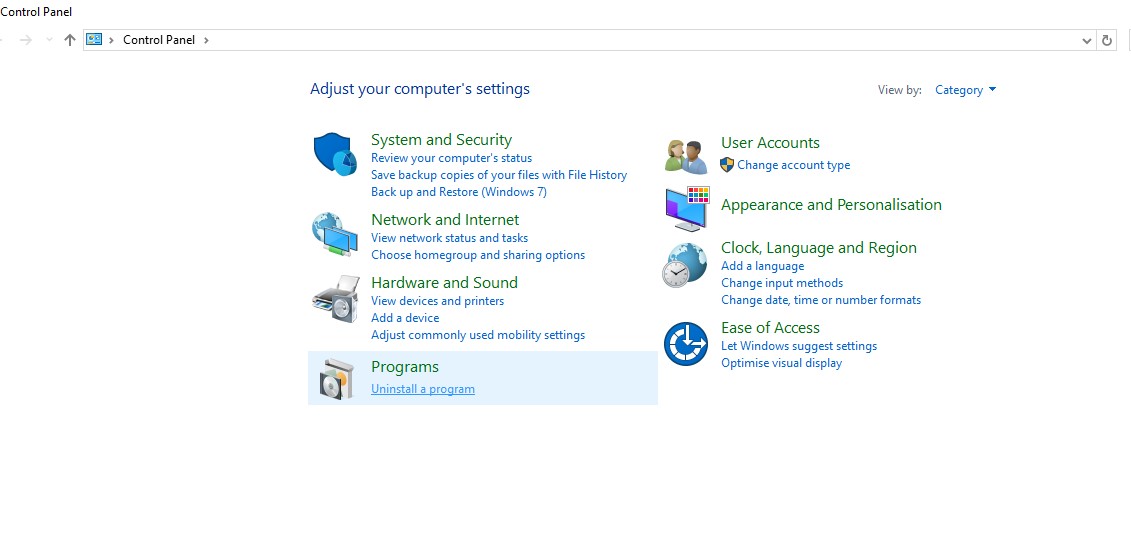
Task: Click the Appearance and Personalisation monitor icon
Action: [687, 208]
